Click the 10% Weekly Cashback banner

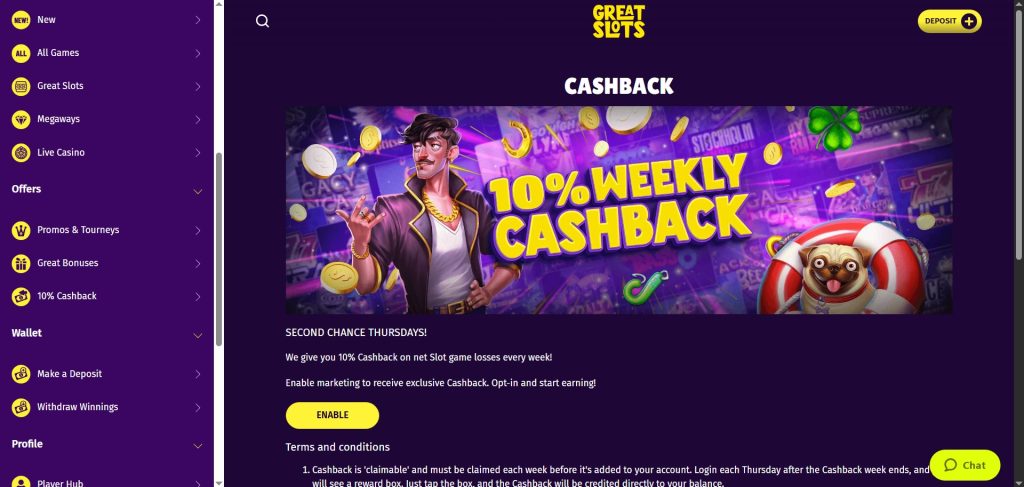618,210
